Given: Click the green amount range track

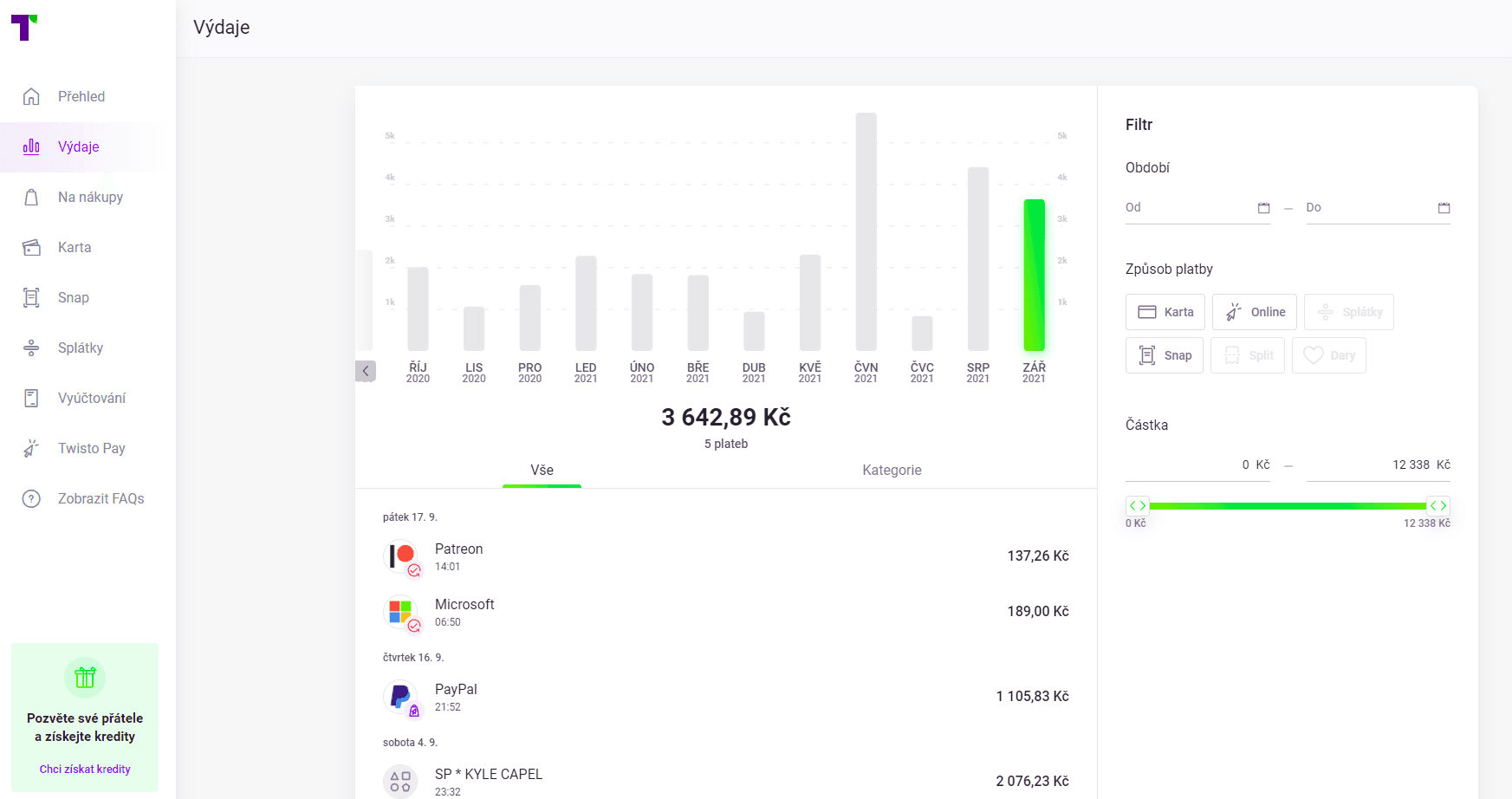Looking at the screenshot, I should pos(1288,505).
